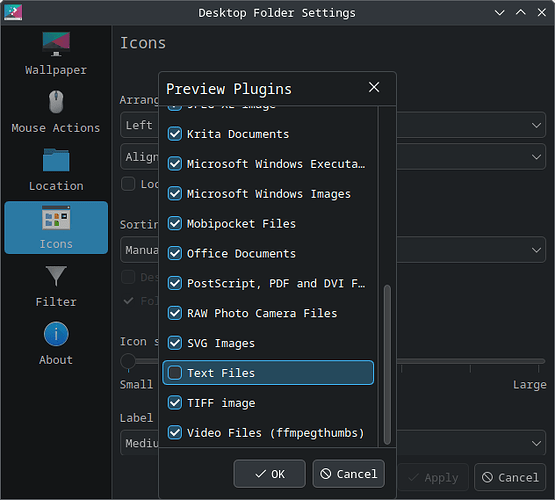555x500 pixels.
Task: Click Cancel in Preview Plugins dialog
Action: click(x=348, y=474)
